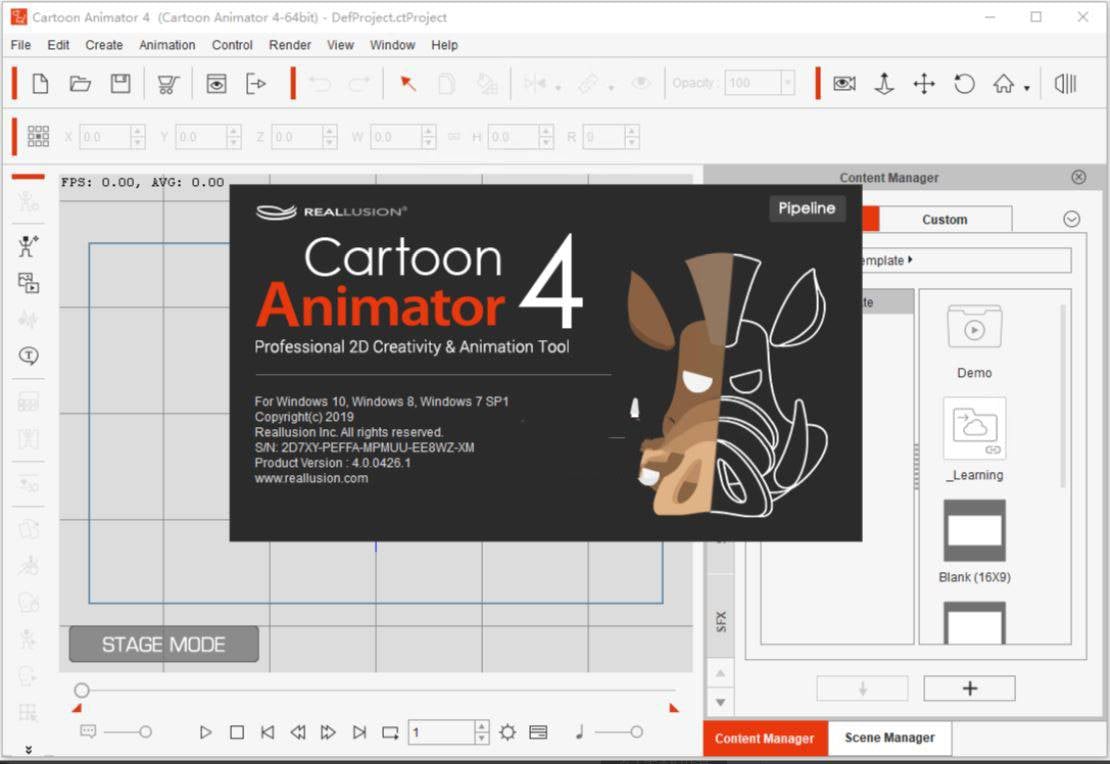Screen dimensions: 1110x764
Task: Click the create media icon in left sidebar
Action: (28, 283)
